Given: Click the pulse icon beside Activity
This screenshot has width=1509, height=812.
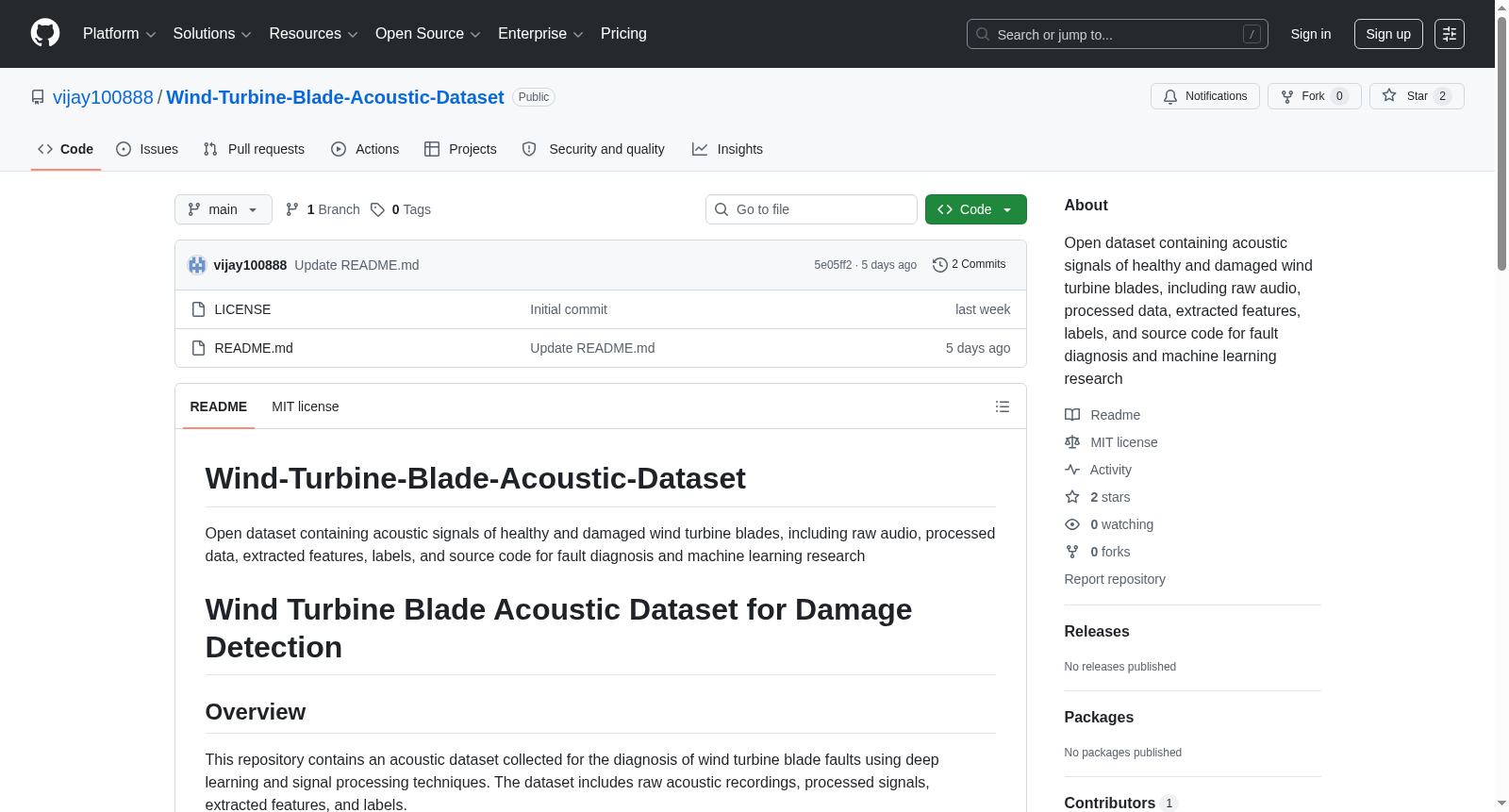Looking at the screenshot, I should tap(1072, 470).
